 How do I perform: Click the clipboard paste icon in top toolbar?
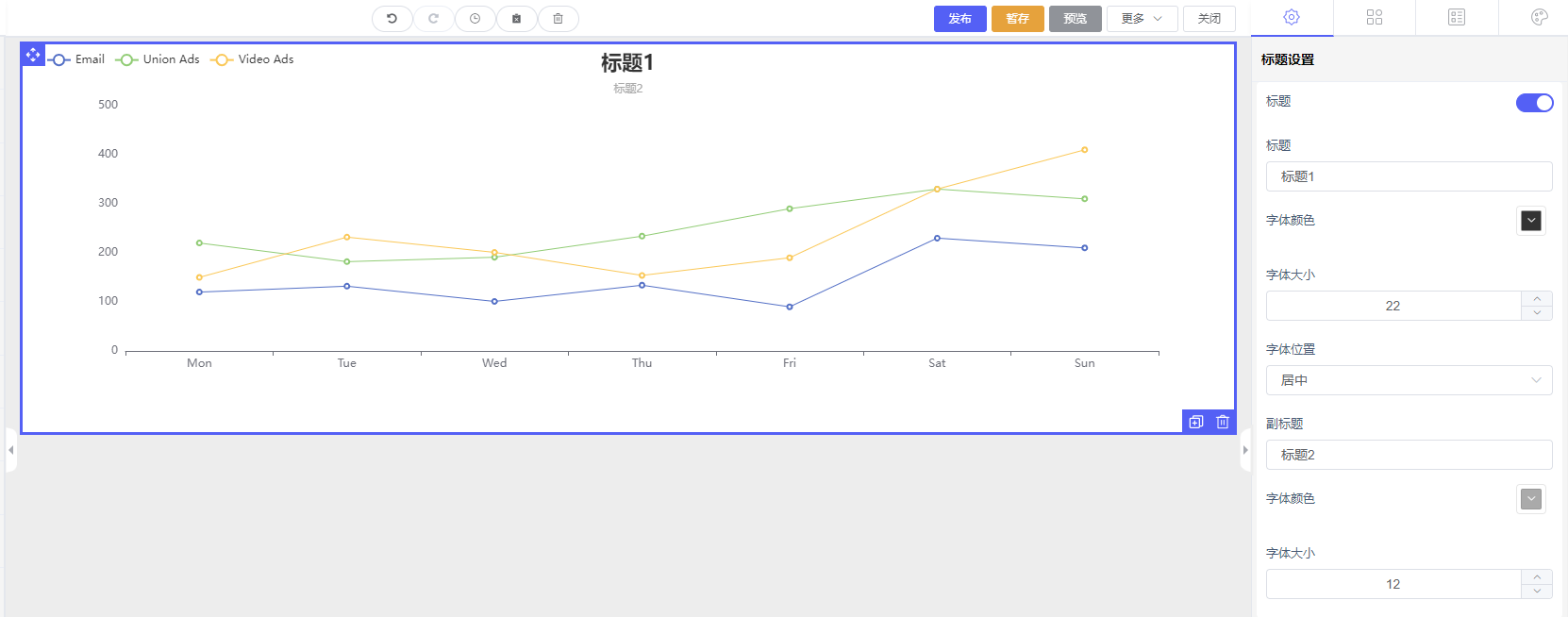tap(516, 19)
